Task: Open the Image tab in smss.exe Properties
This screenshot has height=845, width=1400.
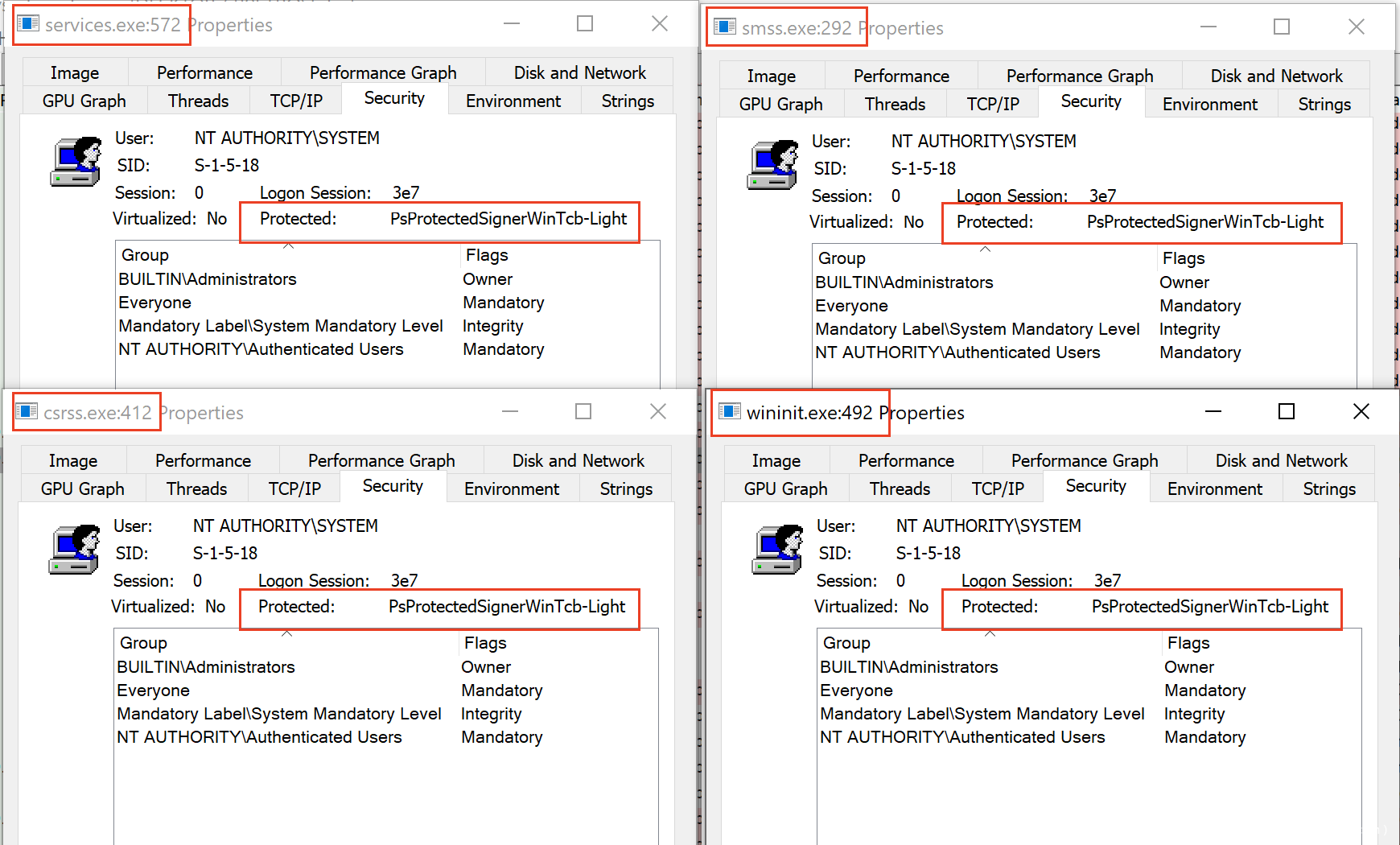Action: click(772, 76)
